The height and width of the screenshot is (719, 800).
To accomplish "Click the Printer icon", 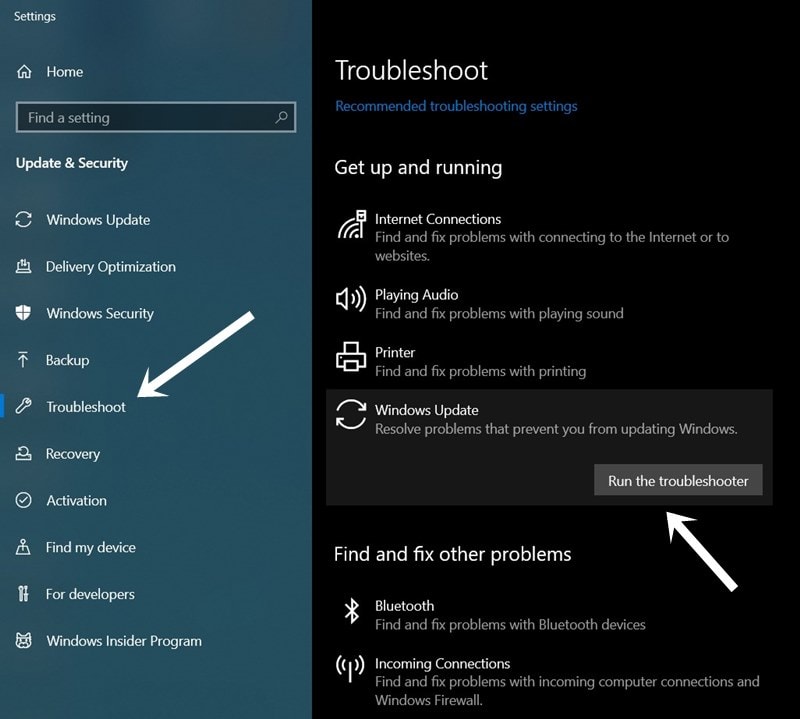I will (351, 357).
